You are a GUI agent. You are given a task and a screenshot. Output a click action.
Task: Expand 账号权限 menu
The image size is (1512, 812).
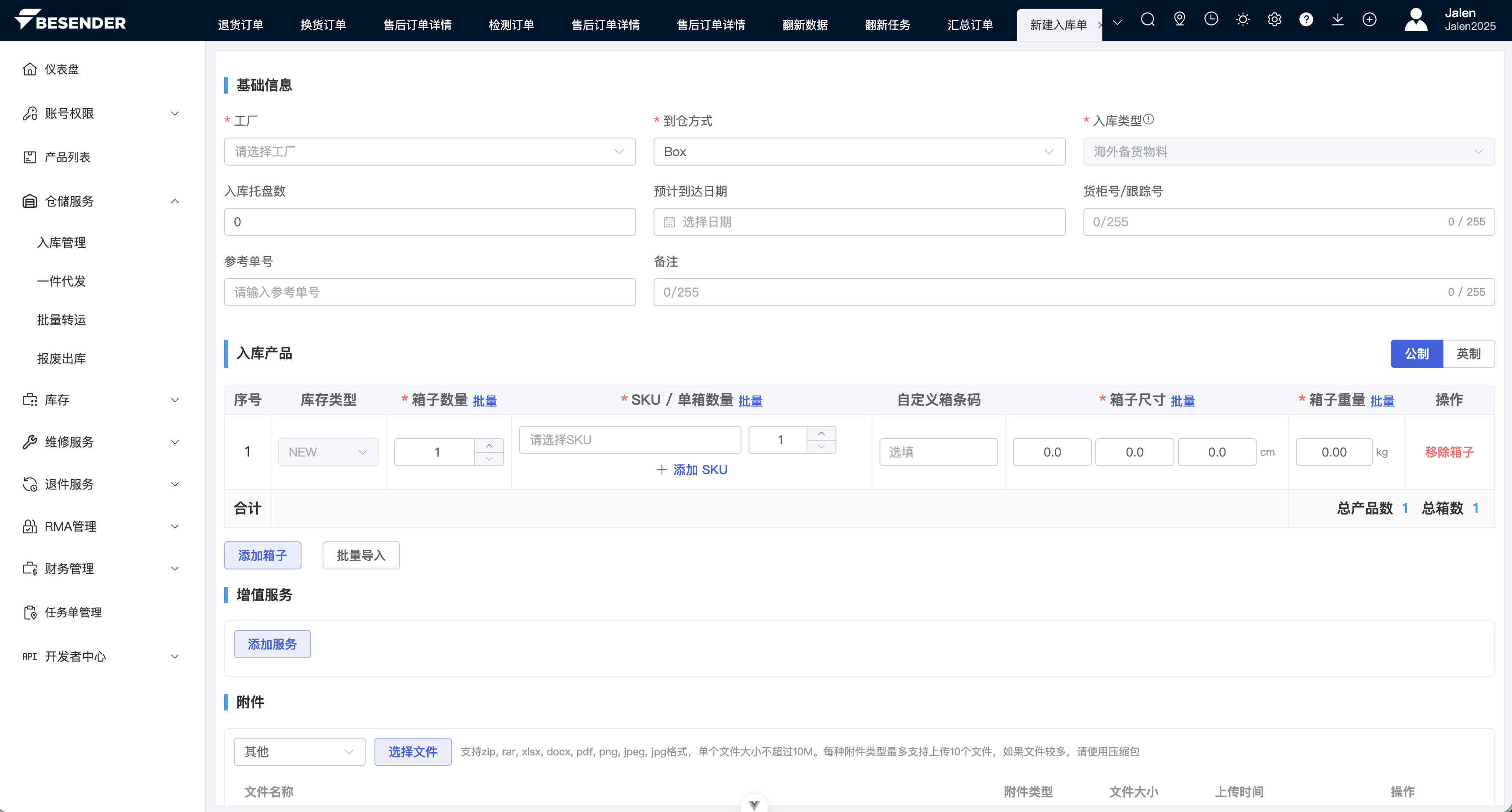click(x=102, y=113)
